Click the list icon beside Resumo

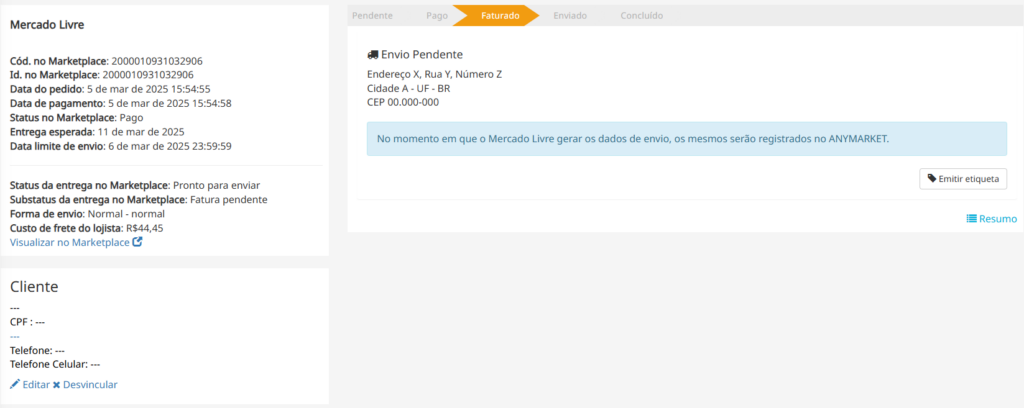tap(971, 219)
